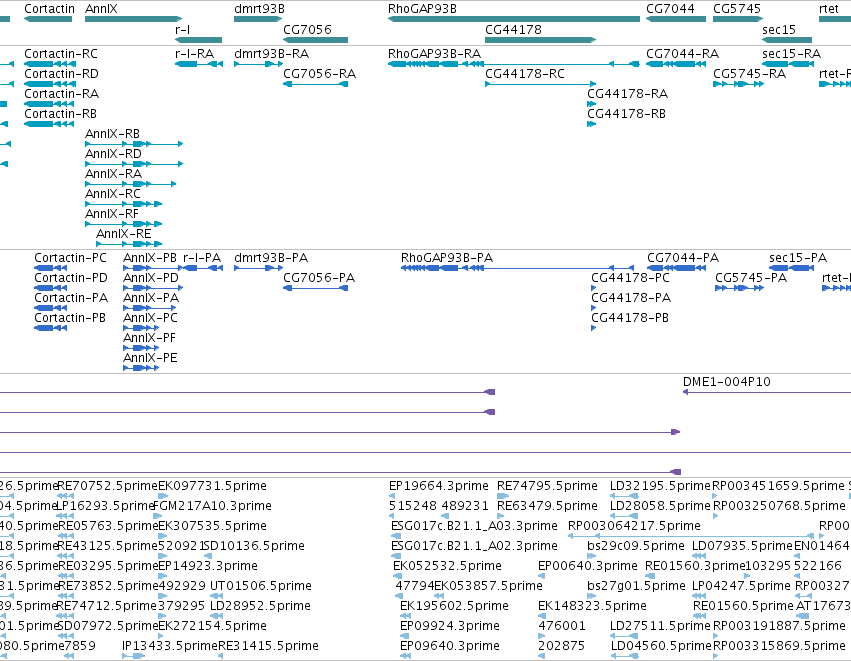Viewport: 851px width, 661px height.
Task: Select the r-l-PA protein label
Action: [x=202, y=258]
